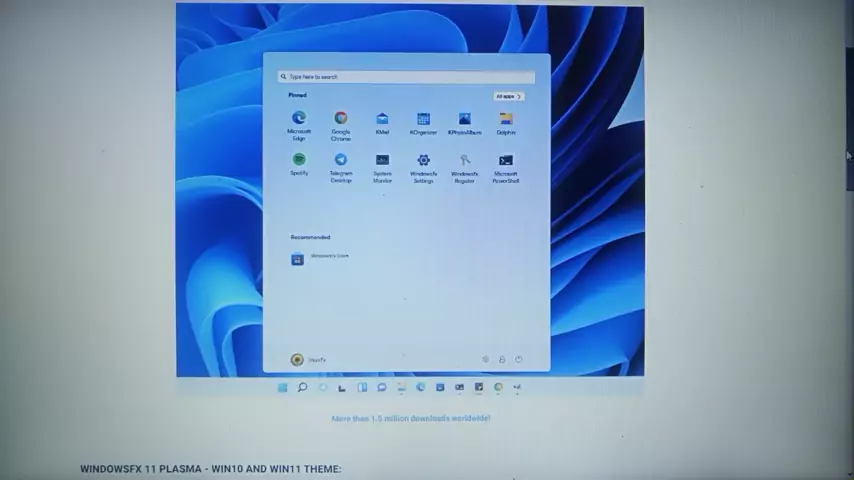Viewport: 854px width, 480px height.
Task: Click the user avatar in Start menu
Action: point(297,360)
